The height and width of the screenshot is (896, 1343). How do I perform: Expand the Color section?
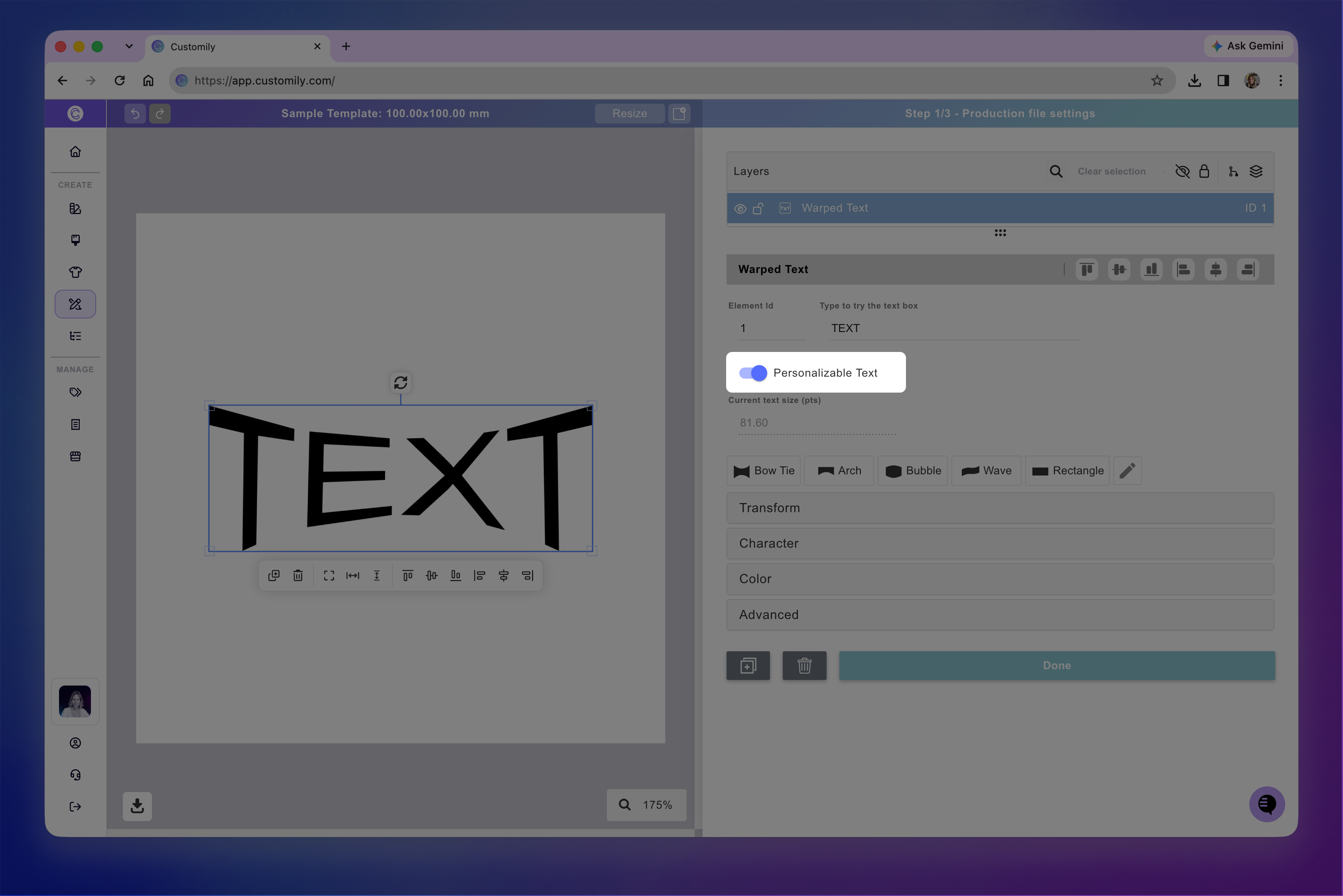[1000, 579]
